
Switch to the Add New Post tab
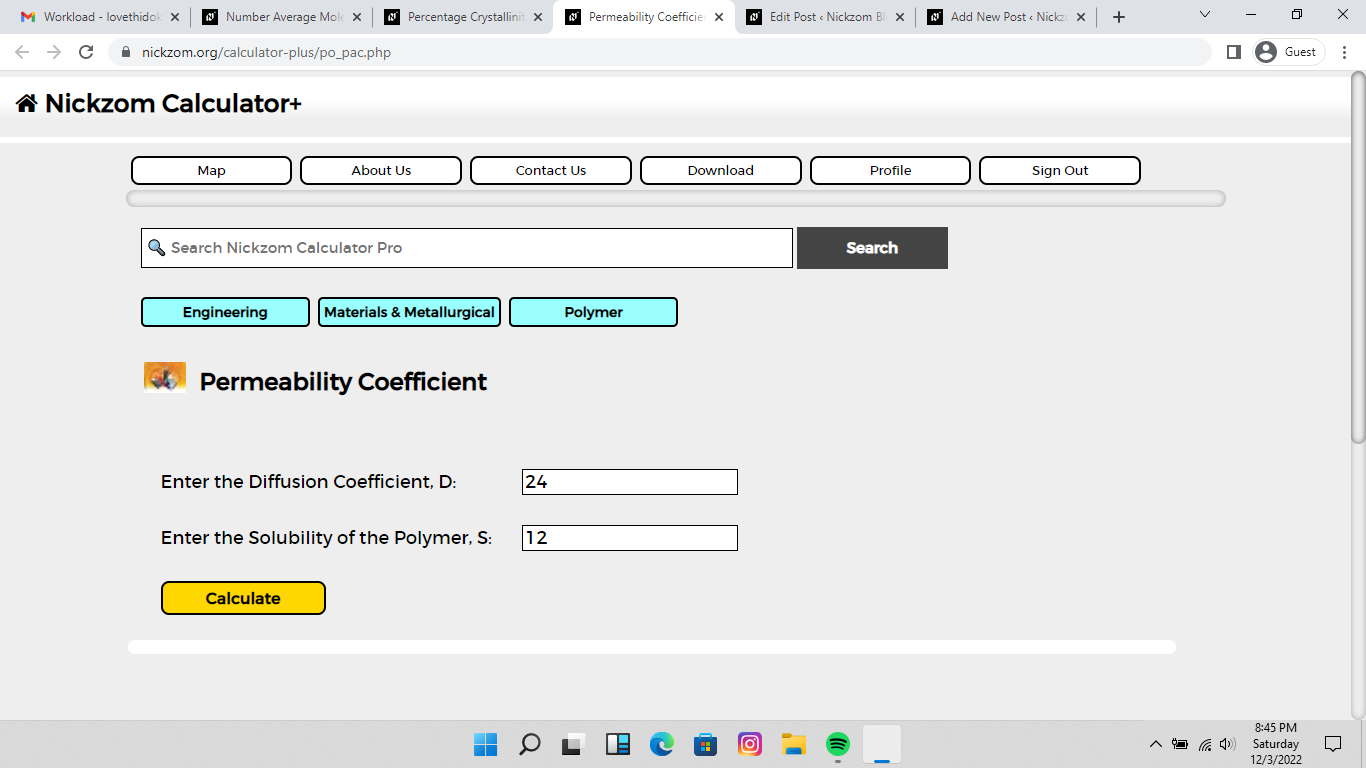point(1008,17)
